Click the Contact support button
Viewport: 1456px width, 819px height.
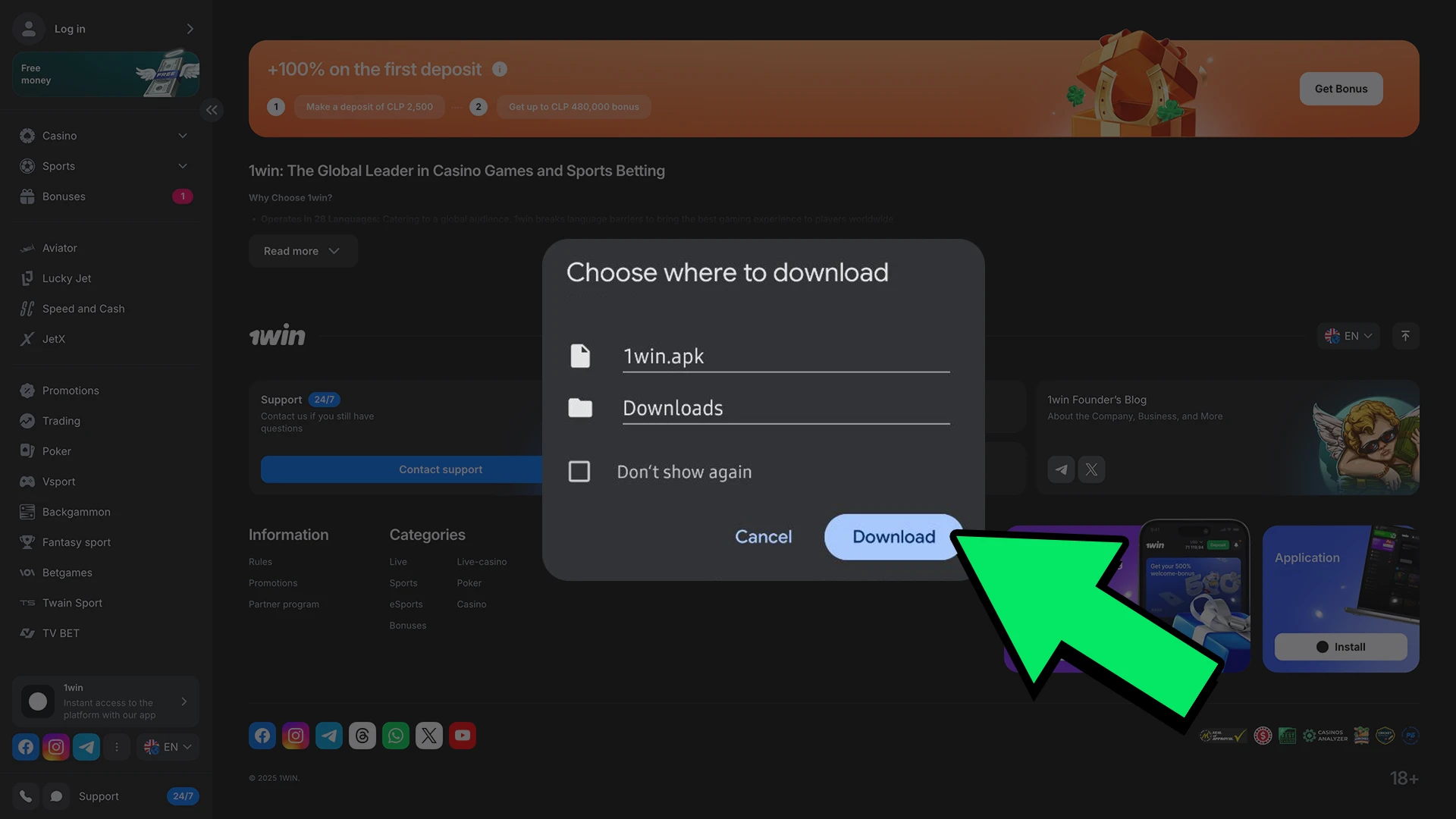[441, 469]
